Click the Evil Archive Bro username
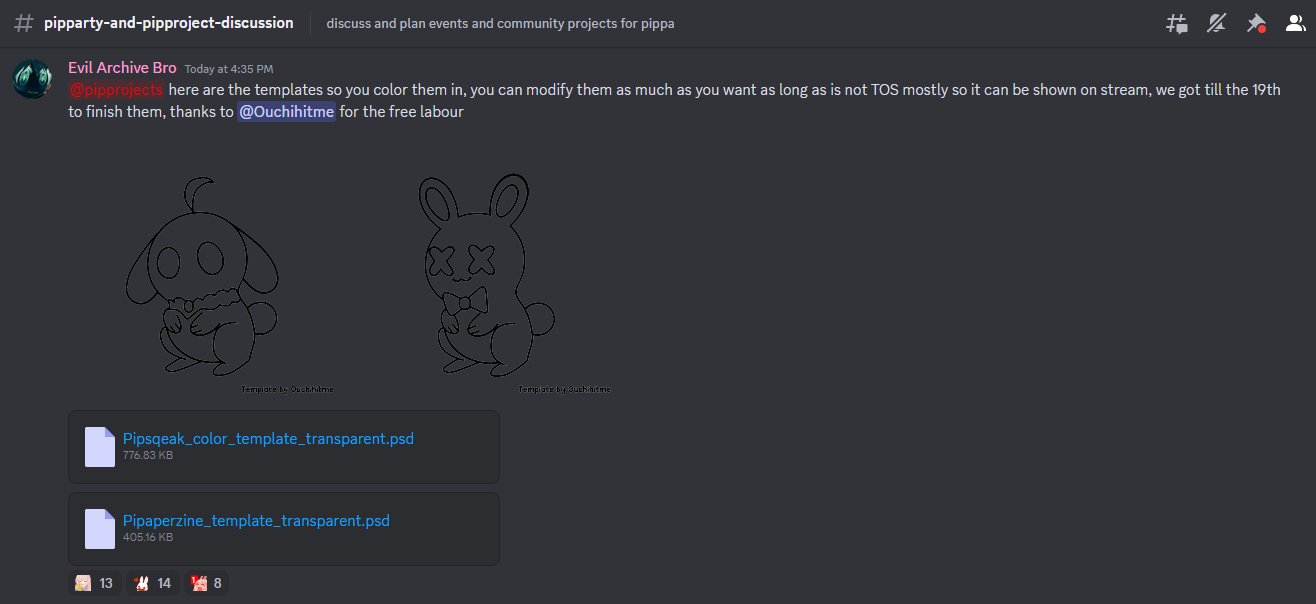 pyautogui.click(x=122, y=68)
